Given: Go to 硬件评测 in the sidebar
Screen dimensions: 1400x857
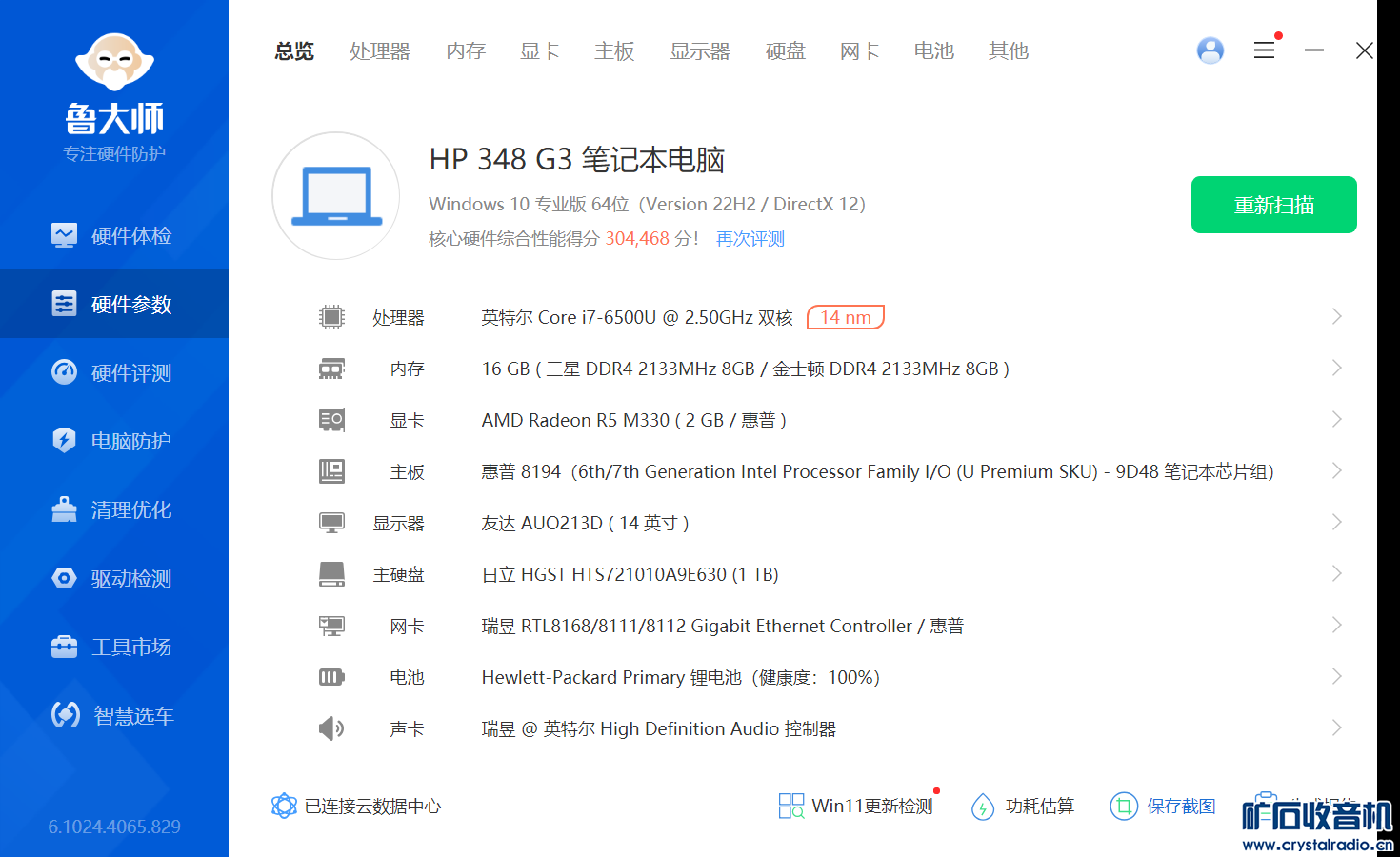Looking at the screenshot, I should (x=114, y=372).
